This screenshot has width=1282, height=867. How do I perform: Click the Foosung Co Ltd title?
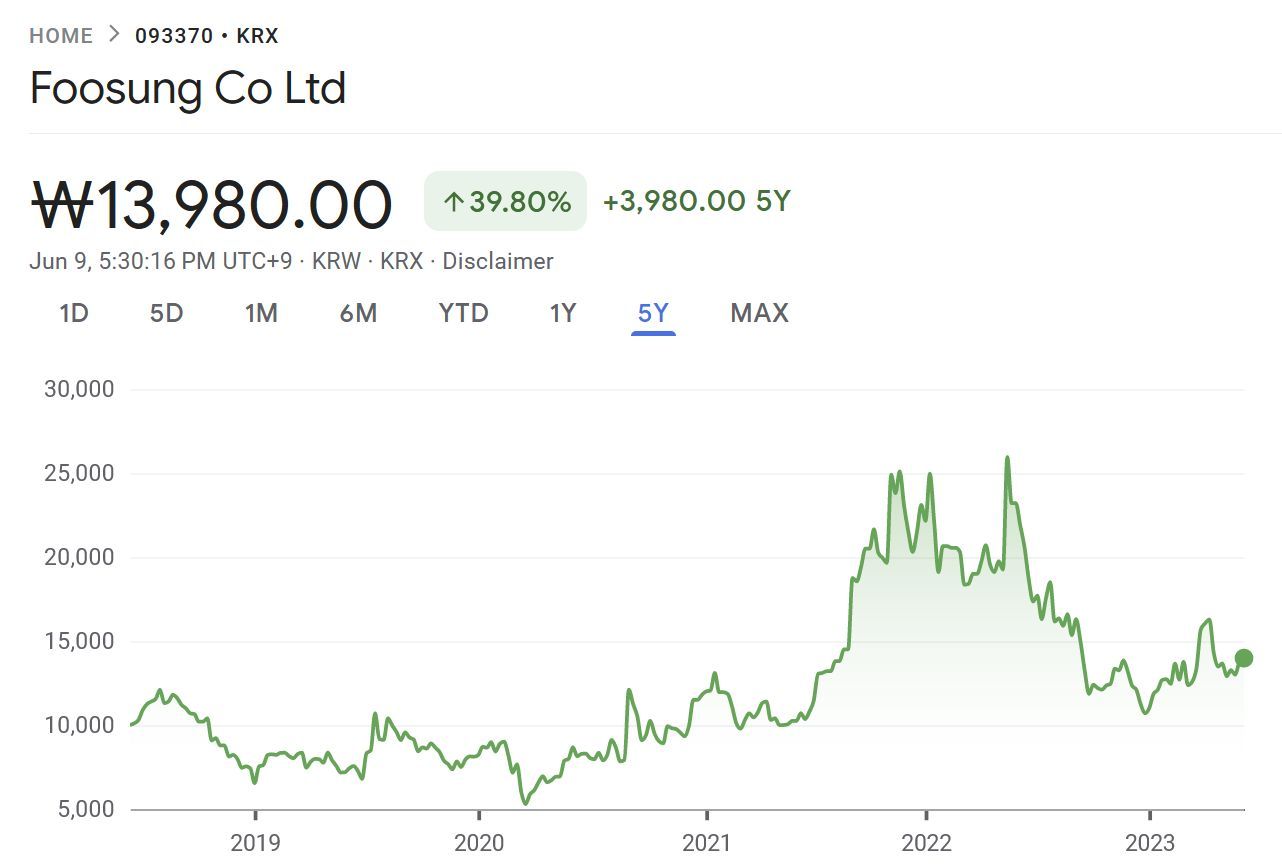188,88
